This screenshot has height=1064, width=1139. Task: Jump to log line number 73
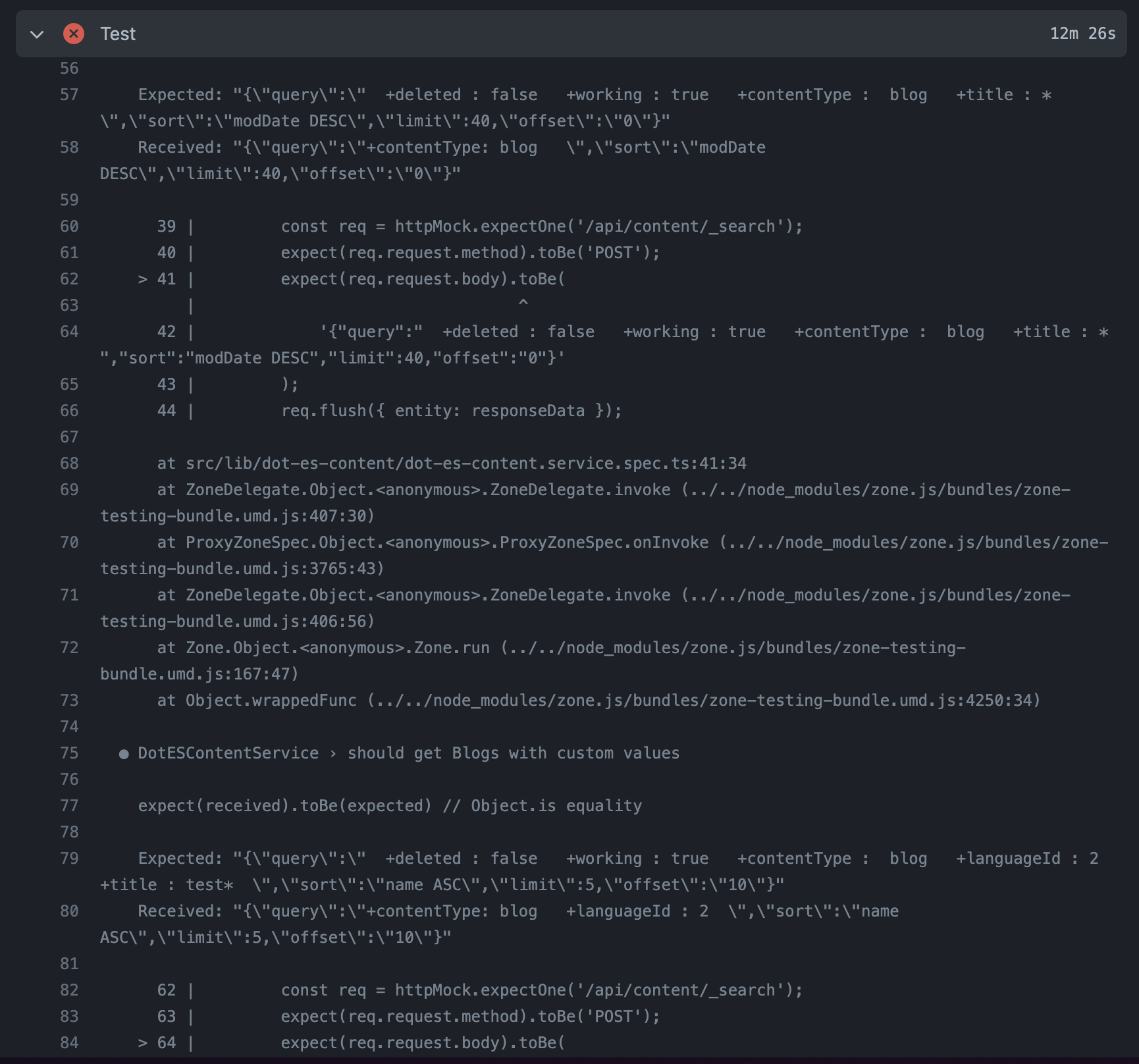point(69,701)
